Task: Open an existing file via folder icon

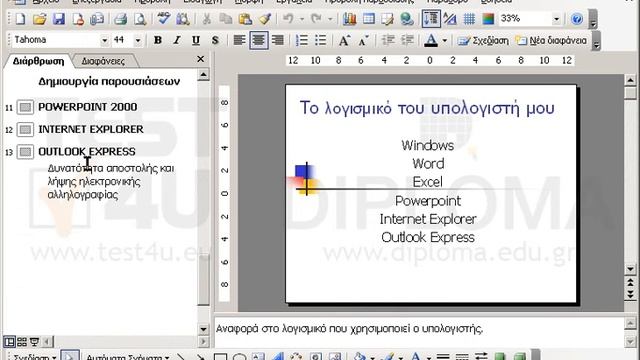Action: (x=40, y=19)
